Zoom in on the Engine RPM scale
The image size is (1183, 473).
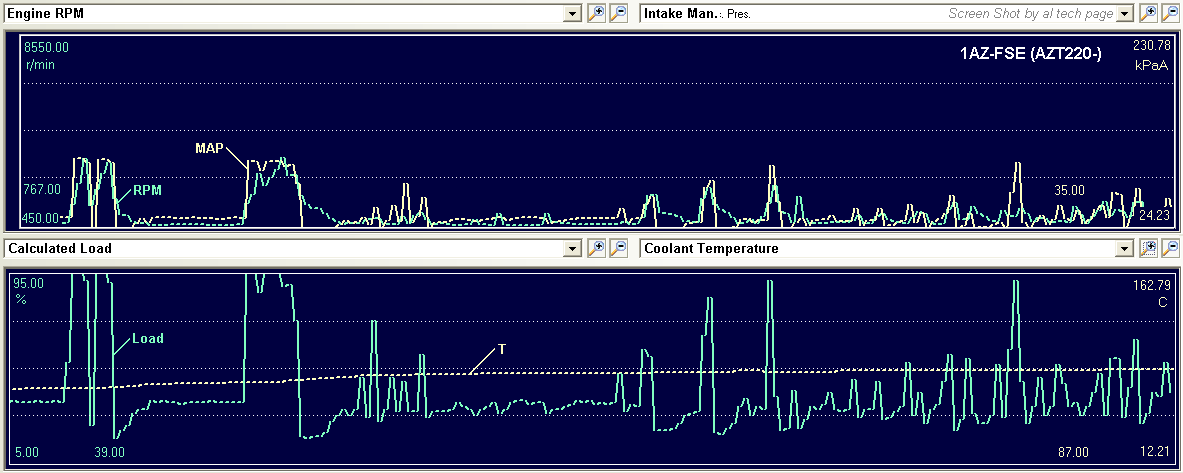(597, 13)
